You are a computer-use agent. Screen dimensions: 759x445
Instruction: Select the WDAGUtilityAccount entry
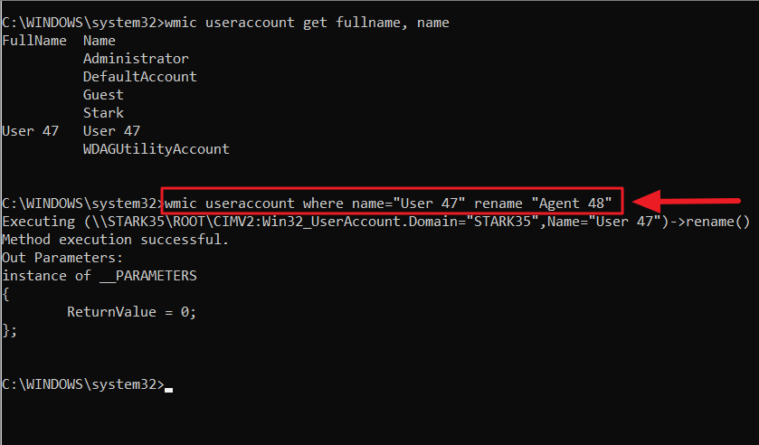click(x=156, y=149)
